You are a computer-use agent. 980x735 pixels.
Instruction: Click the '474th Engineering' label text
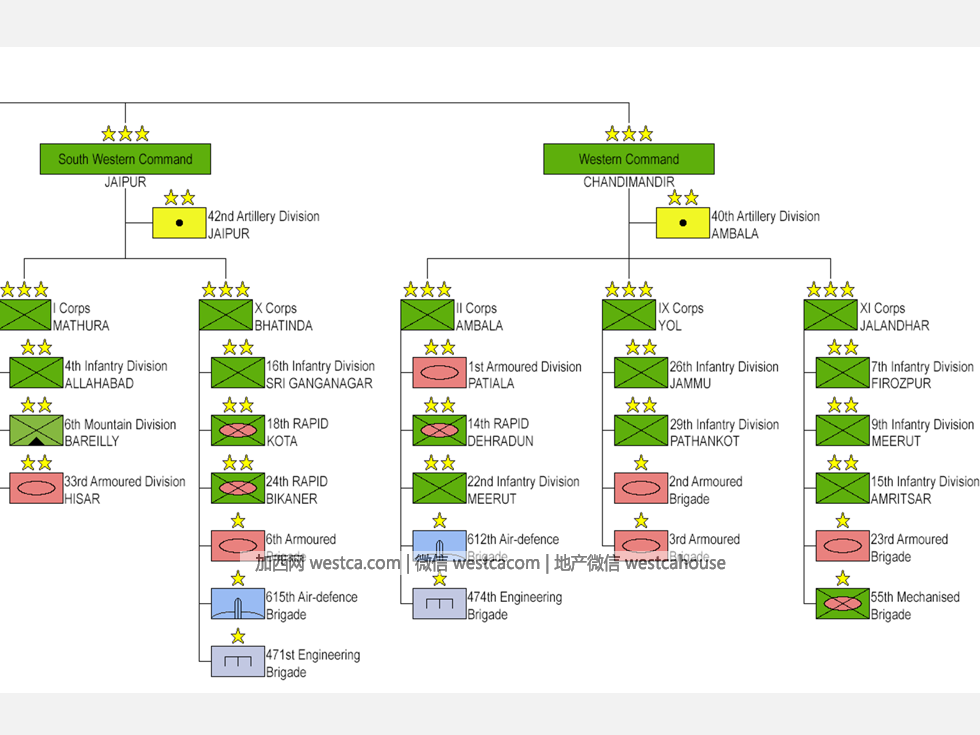pyautogui.click(x=514, y=597)
